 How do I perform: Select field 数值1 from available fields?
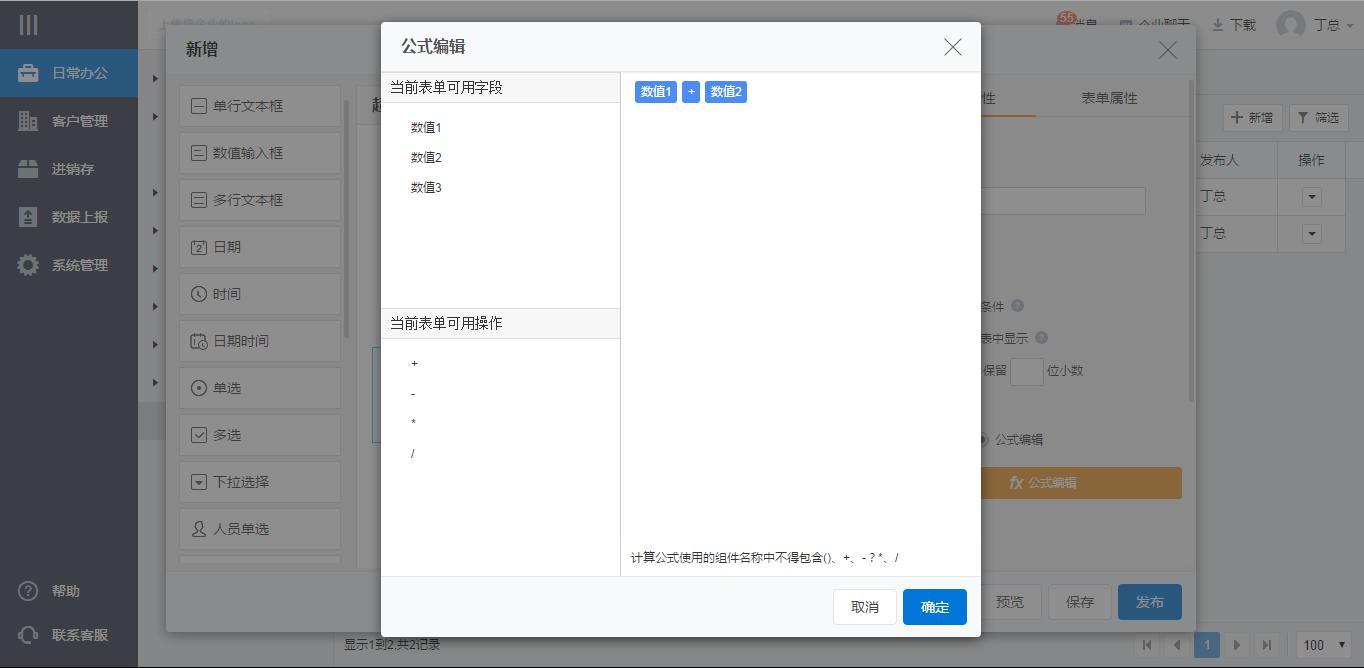pyautogui.click(x=426, y=128)
